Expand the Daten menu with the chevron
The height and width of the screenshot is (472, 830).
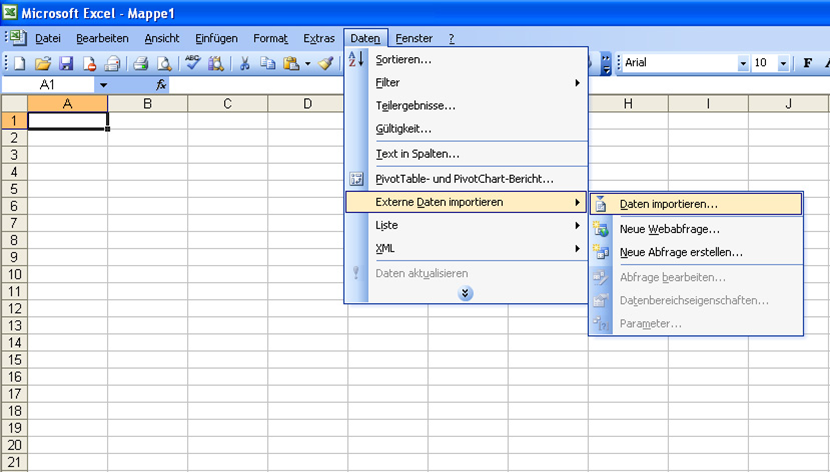click(465, 293)
